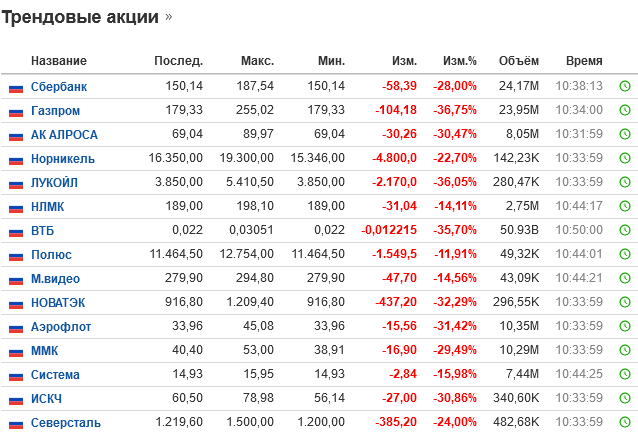Open the Система stock page
The width and height of the screenshot is (638, 433).
56,375
